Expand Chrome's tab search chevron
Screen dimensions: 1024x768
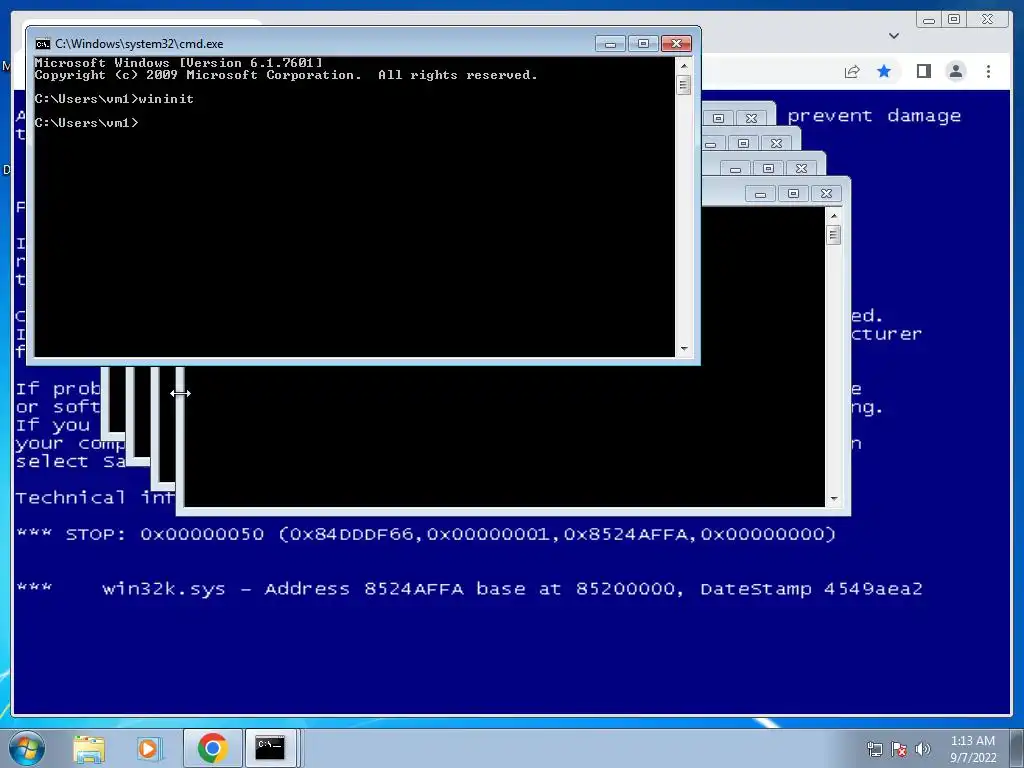[894, 36]
